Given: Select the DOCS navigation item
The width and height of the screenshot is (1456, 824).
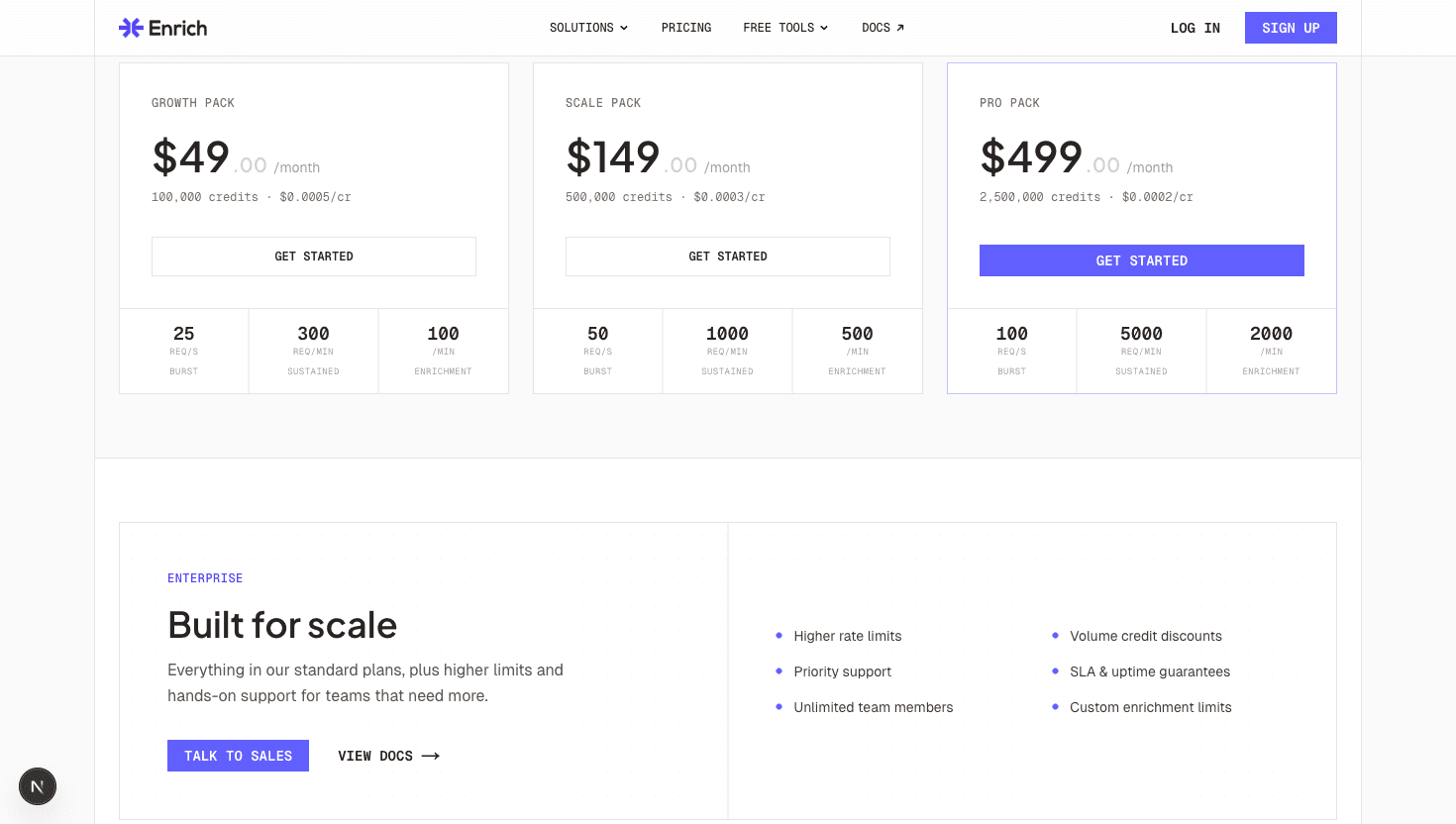Looking at the screenshot, I should [x=877, y=28].
